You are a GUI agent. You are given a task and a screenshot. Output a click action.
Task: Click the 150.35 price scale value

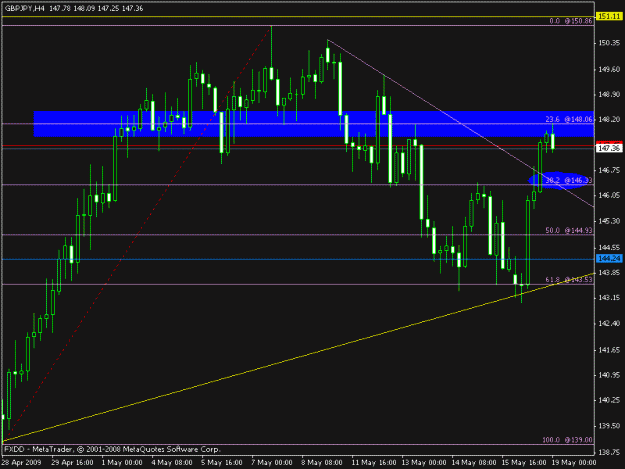610,43
